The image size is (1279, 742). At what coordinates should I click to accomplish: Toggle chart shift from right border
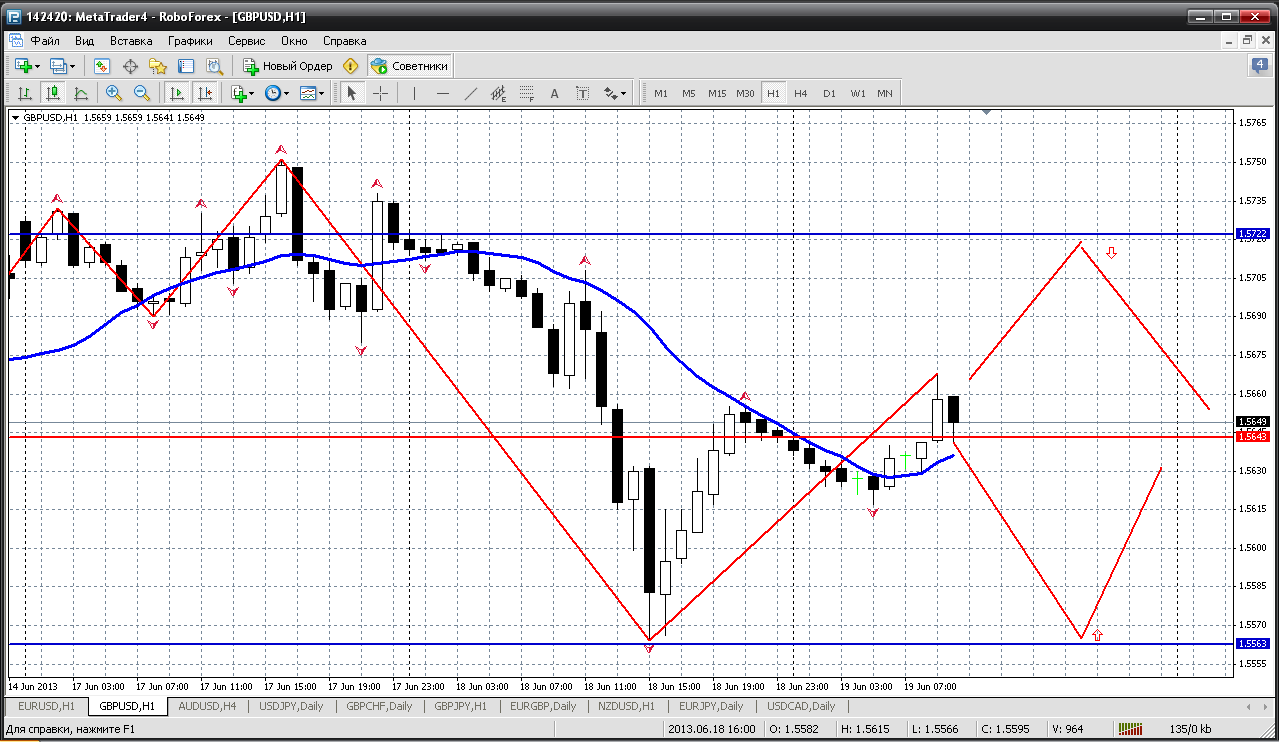pos(205,93)
